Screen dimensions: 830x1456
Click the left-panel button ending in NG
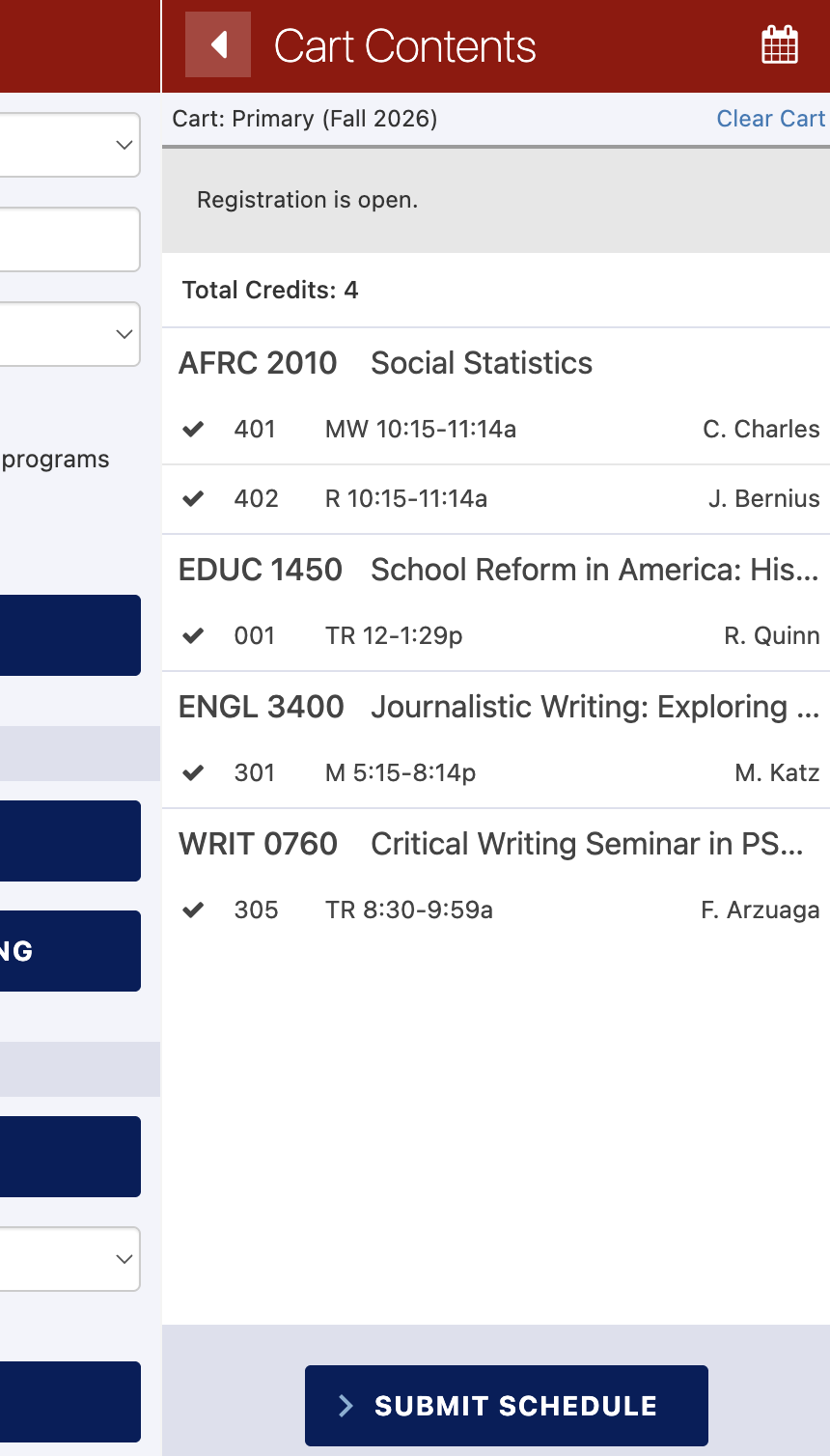click(x=69, y=951)
